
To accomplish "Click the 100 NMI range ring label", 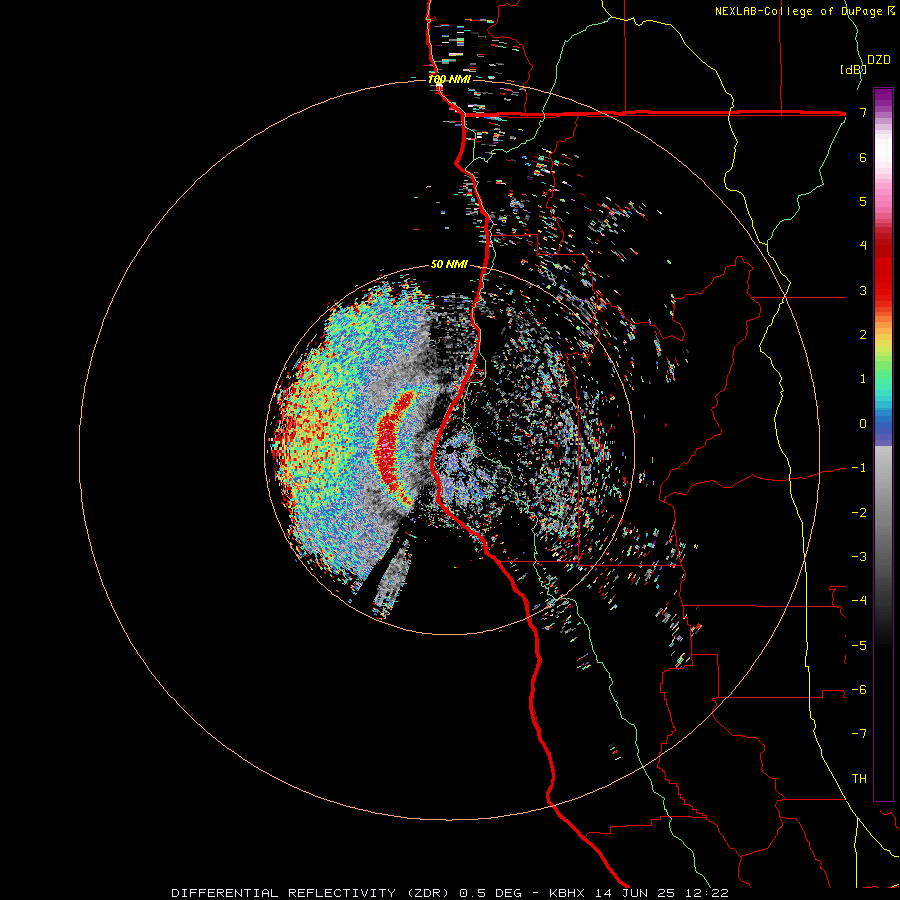I will [449, 79].
